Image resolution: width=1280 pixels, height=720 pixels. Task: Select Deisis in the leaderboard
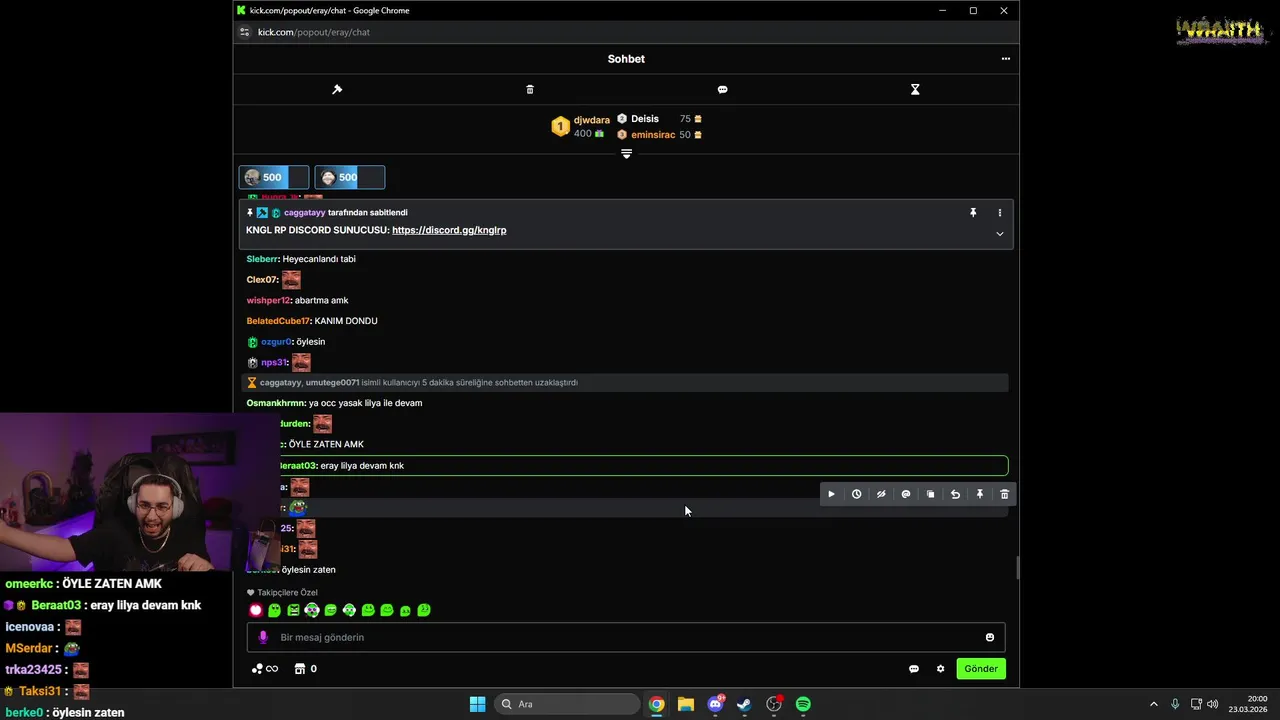[x=644, y=119]
